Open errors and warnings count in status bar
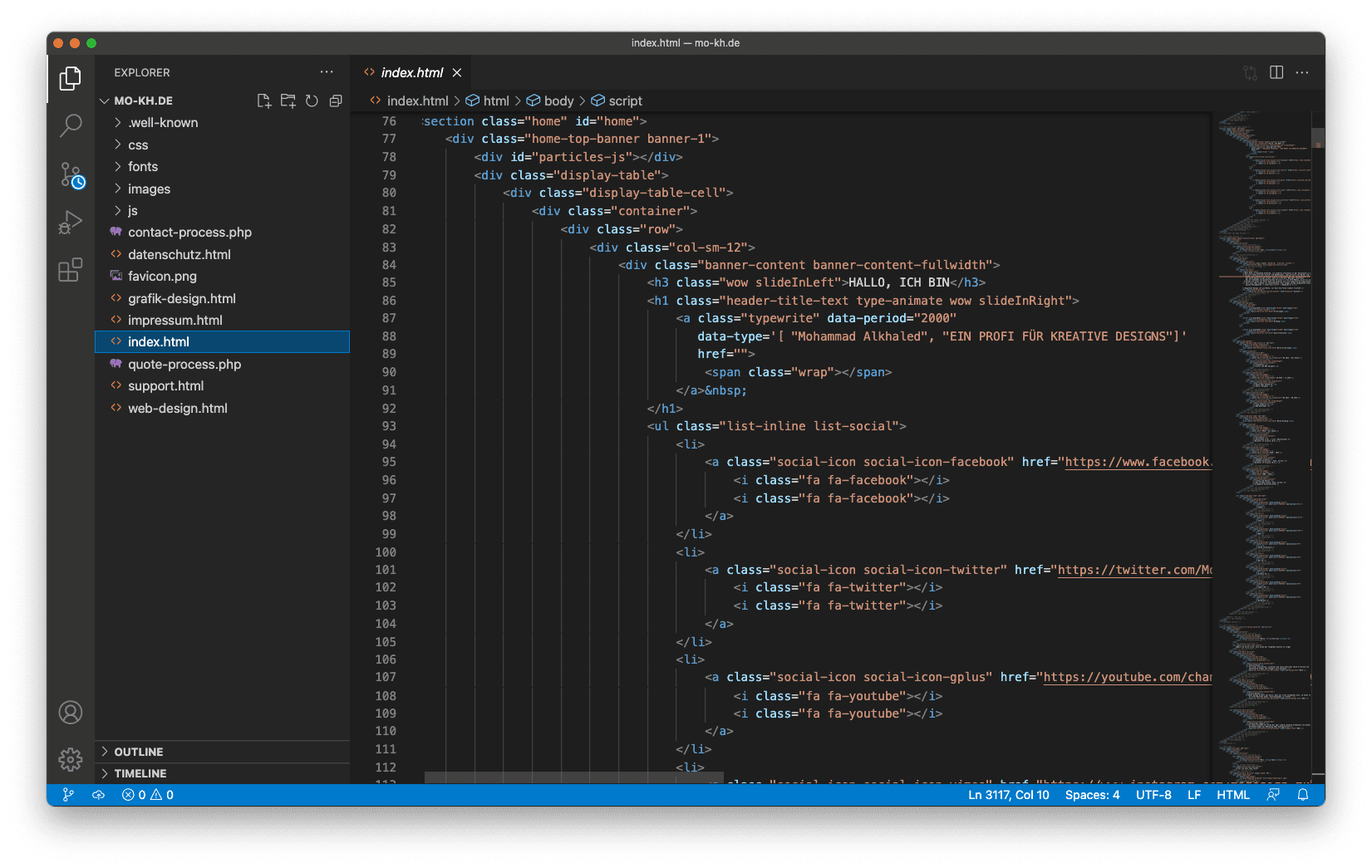The width and height of the screenshot is (1372, 868). point(148,795)
